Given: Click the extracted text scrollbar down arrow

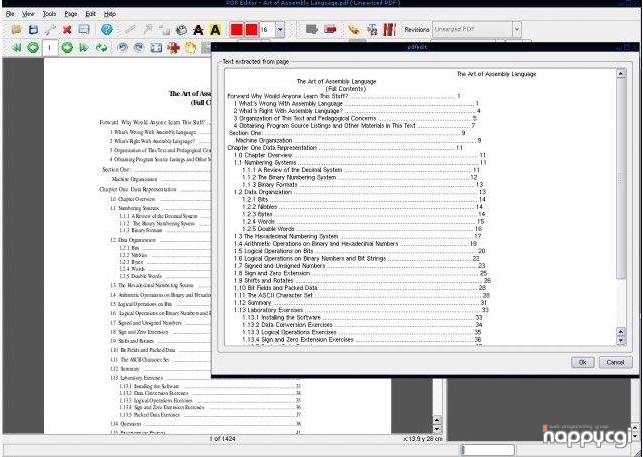Looking at the screenshot, I should pyautogui.click(x=620, y=340).
